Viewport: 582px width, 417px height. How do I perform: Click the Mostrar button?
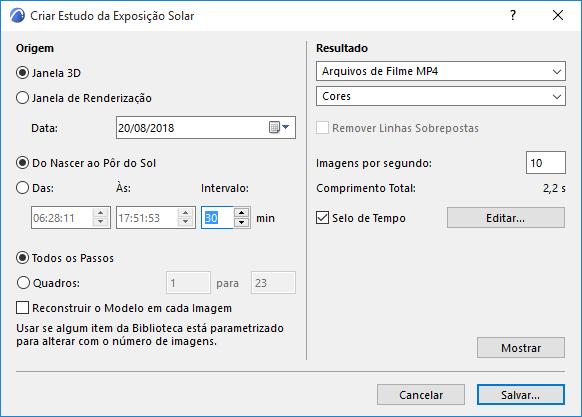[x=521, y=348]
